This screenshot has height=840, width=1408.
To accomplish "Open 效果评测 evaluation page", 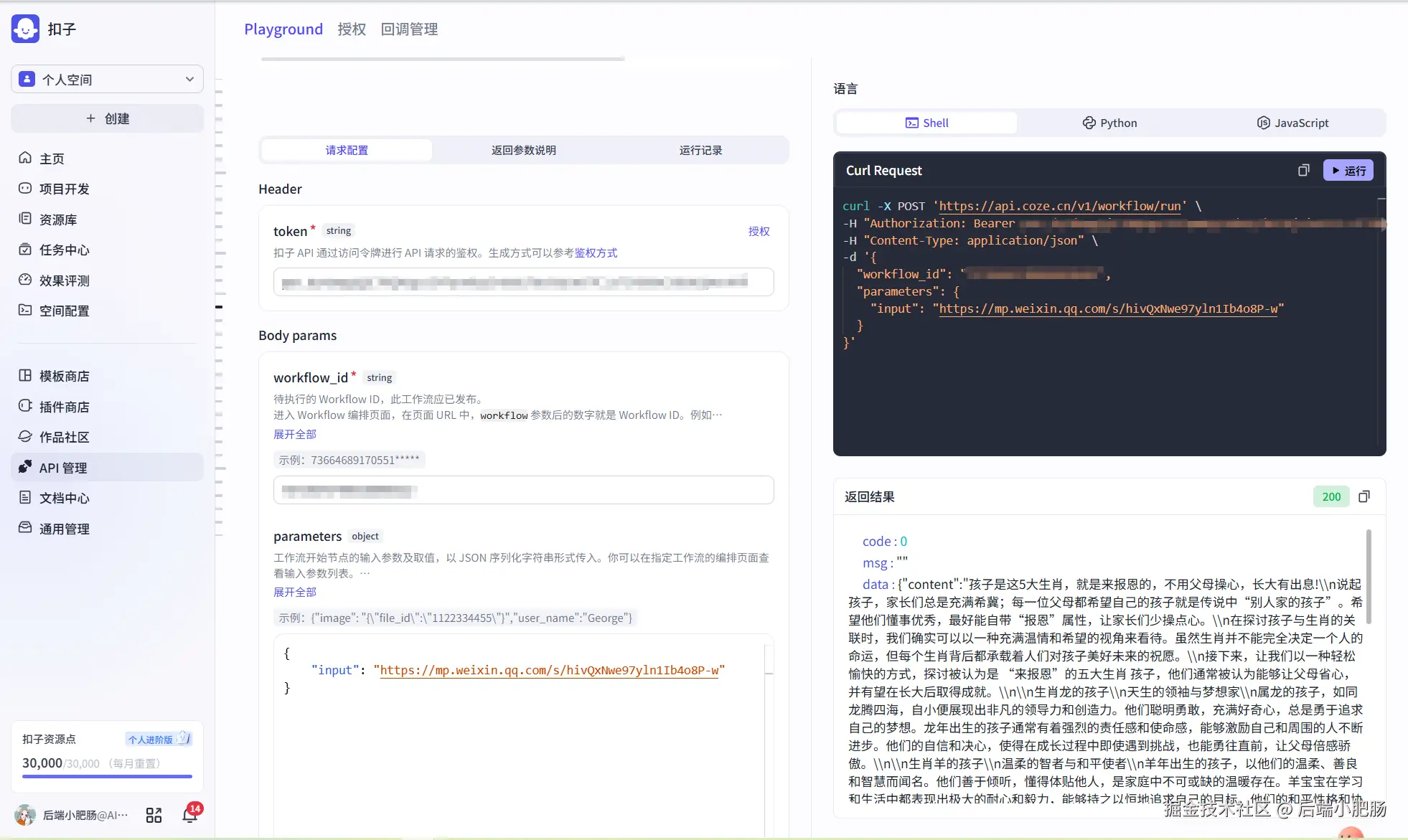I will (x=64, y=280).
